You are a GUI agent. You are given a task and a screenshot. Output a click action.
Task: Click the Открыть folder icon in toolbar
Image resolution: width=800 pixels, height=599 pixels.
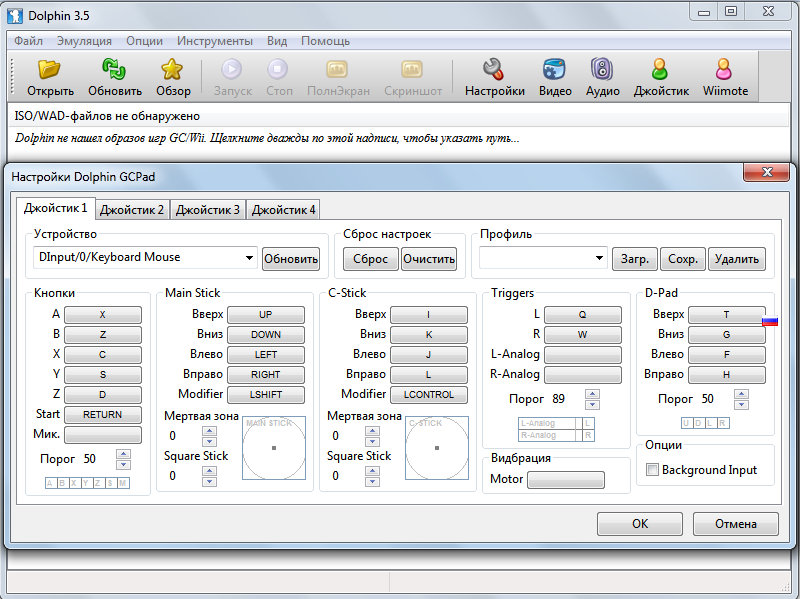click(x=49, y=69)
